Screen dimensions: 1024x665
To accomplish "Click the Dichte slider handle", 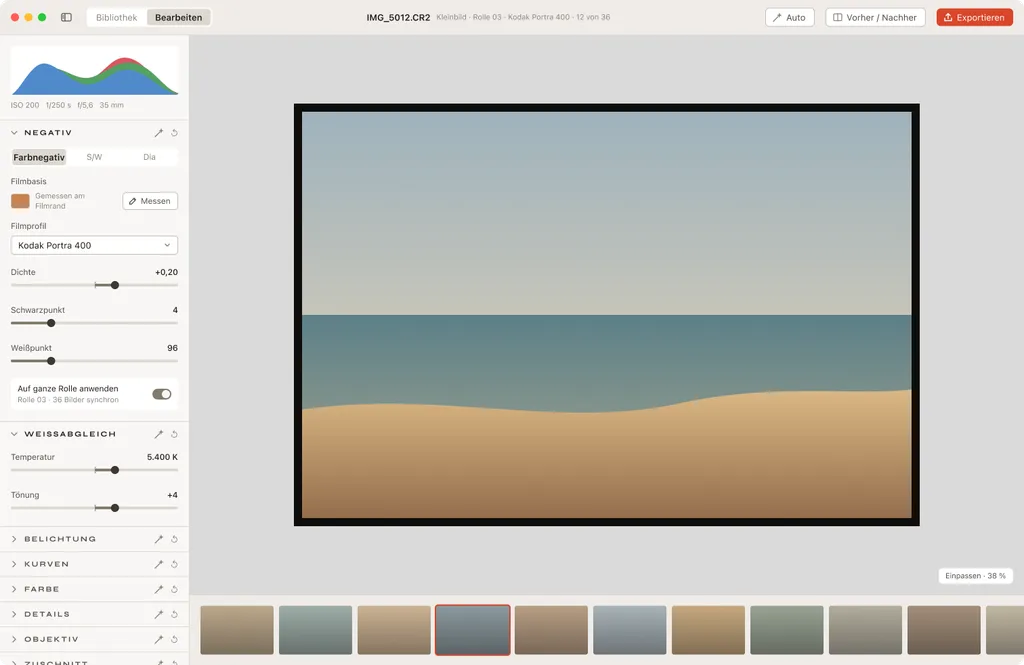I will point(115,285).
